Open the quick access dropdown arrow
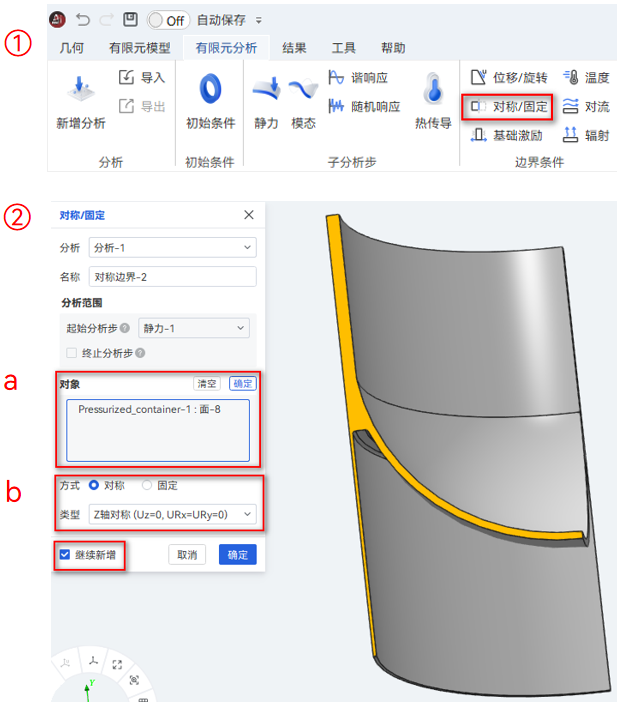This screenshot has width=617, height=702. click(259, 20)
